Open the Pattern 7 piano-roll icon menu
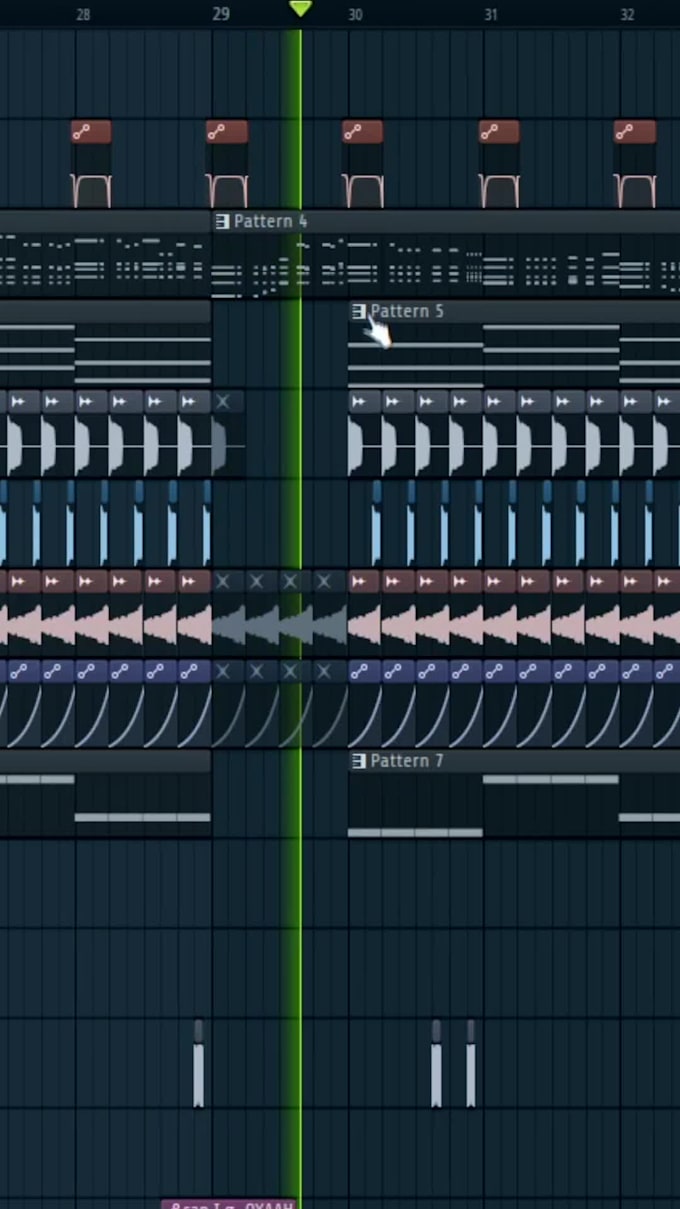 pyautogui.click(x=359, y=761)
